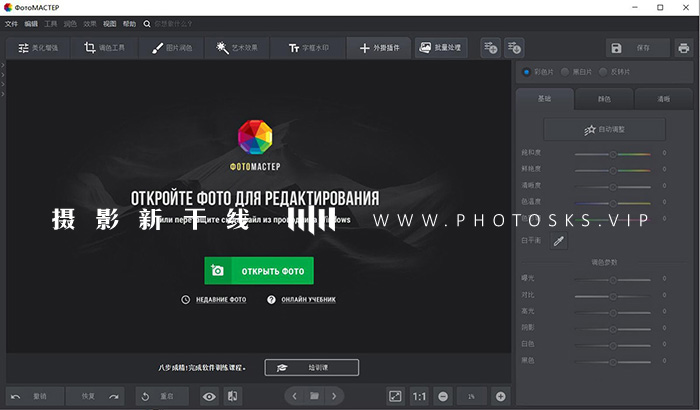This screenshot has height=410, width=700.
Task: Open the brush retouch tab
Action: tap(171, 48)
